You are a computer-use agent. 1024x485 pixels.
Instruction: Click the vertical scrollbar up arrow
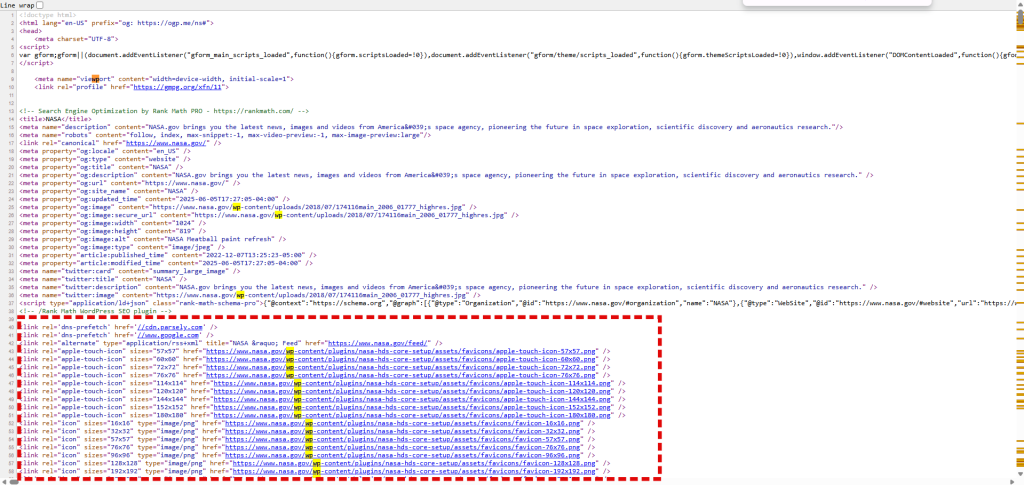tap(1019, 5)
